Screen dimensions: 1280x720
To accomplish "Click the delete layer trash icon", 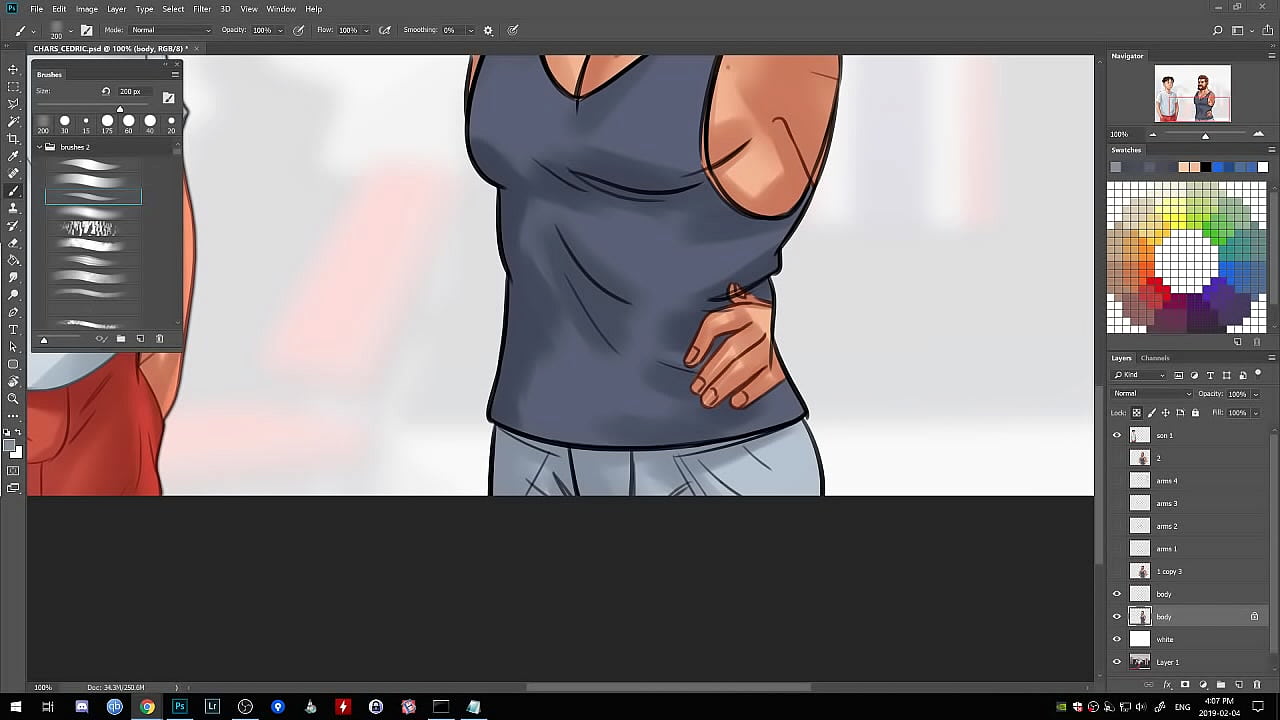I will pos(1257,685).
